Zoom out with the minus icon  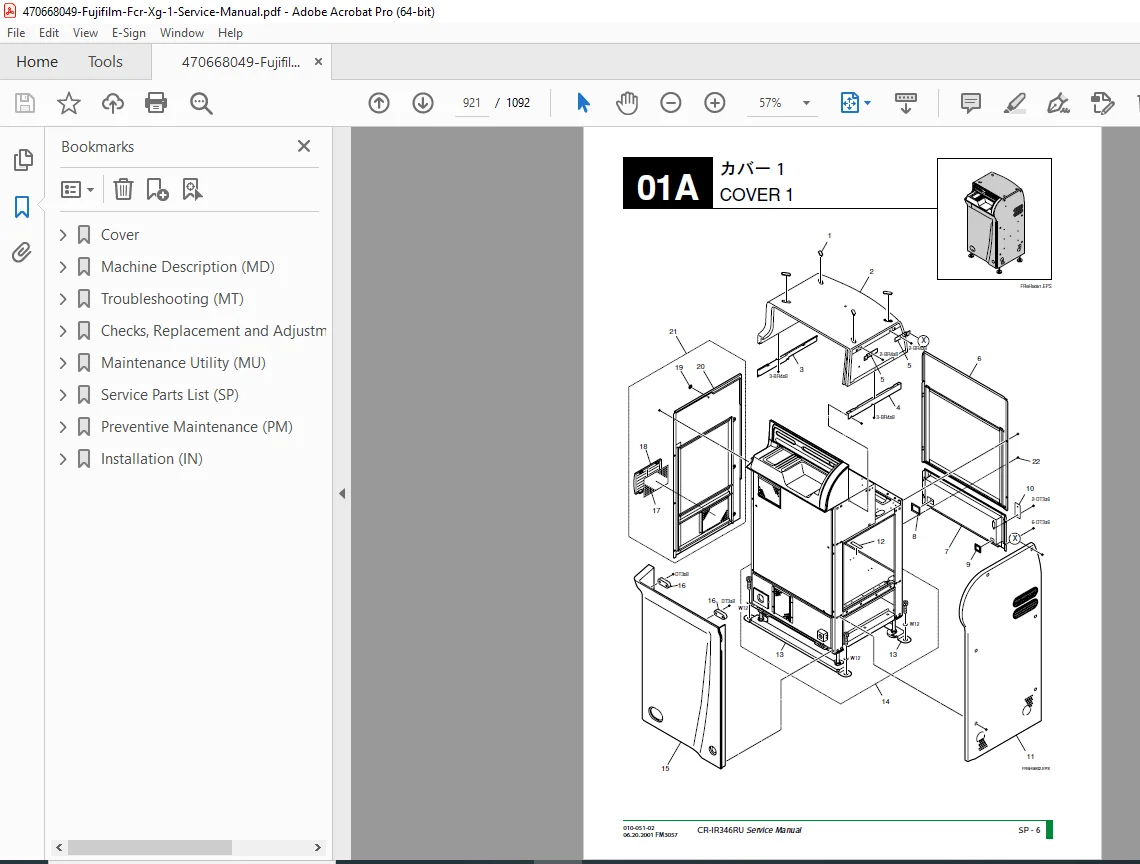point(670,103)
